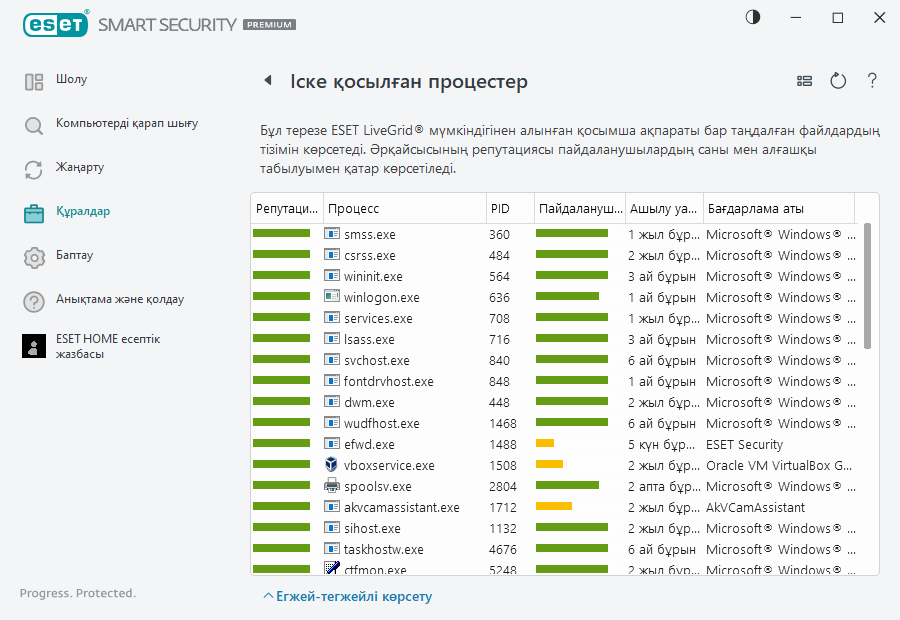Sort by the PID column header
Image resolution: width=900 pixels, height=620 pixels.
click(x=500, y=209)
